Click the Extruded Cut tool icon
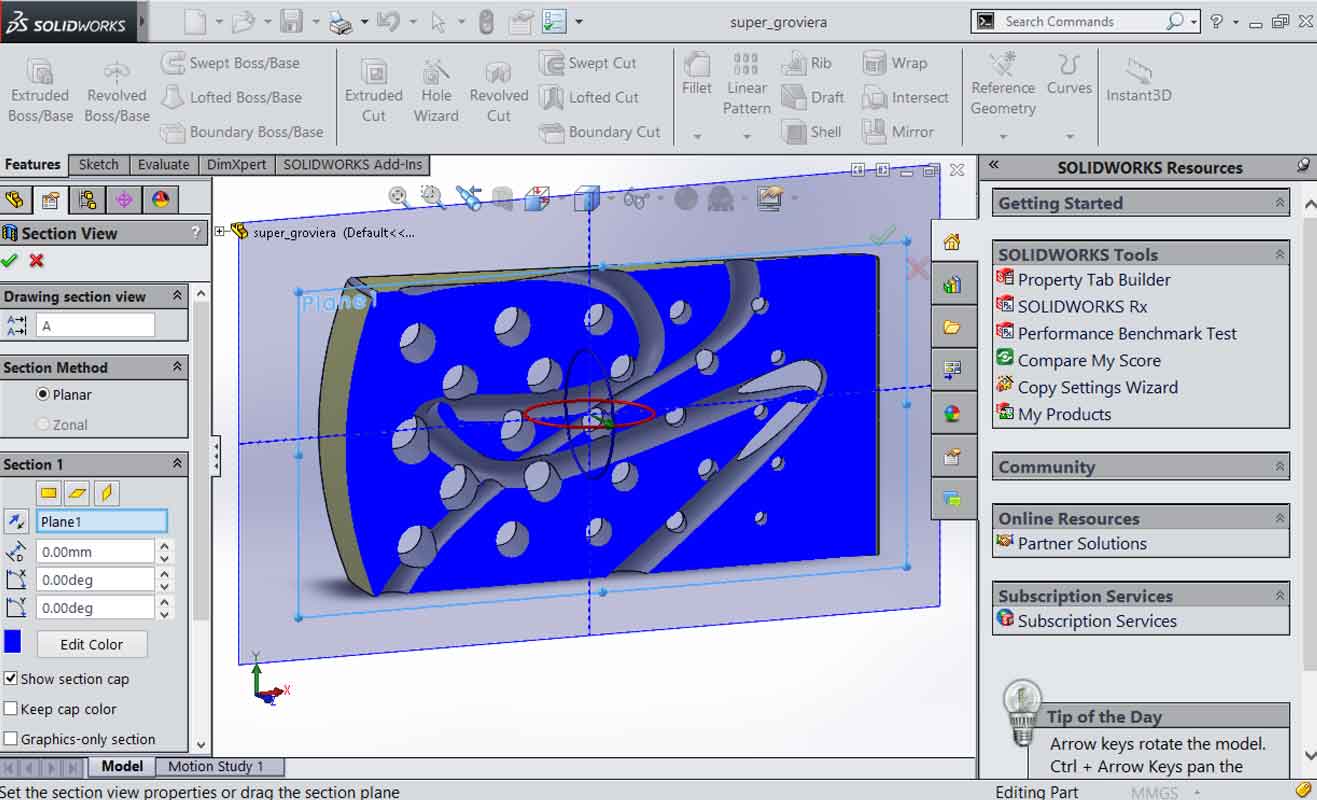Screen dimensions: 1317x800 [x=374, y=71]
